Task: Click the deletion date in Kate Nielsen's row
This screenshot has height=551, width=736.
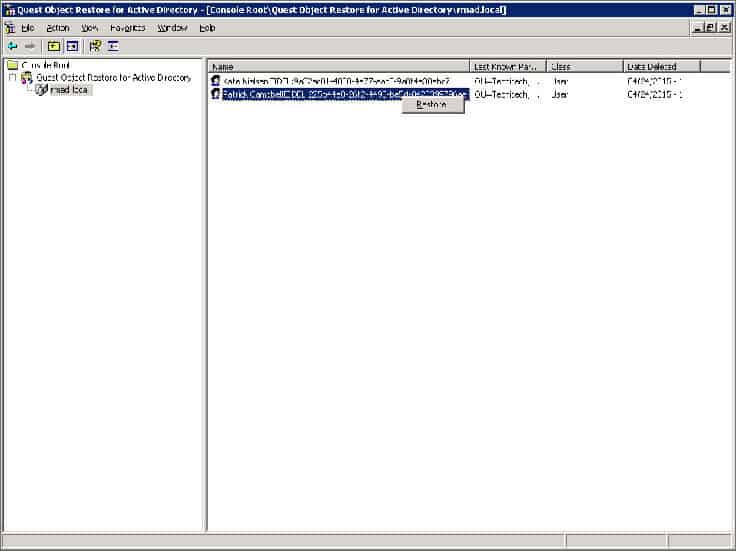Action: pos(655,81)
